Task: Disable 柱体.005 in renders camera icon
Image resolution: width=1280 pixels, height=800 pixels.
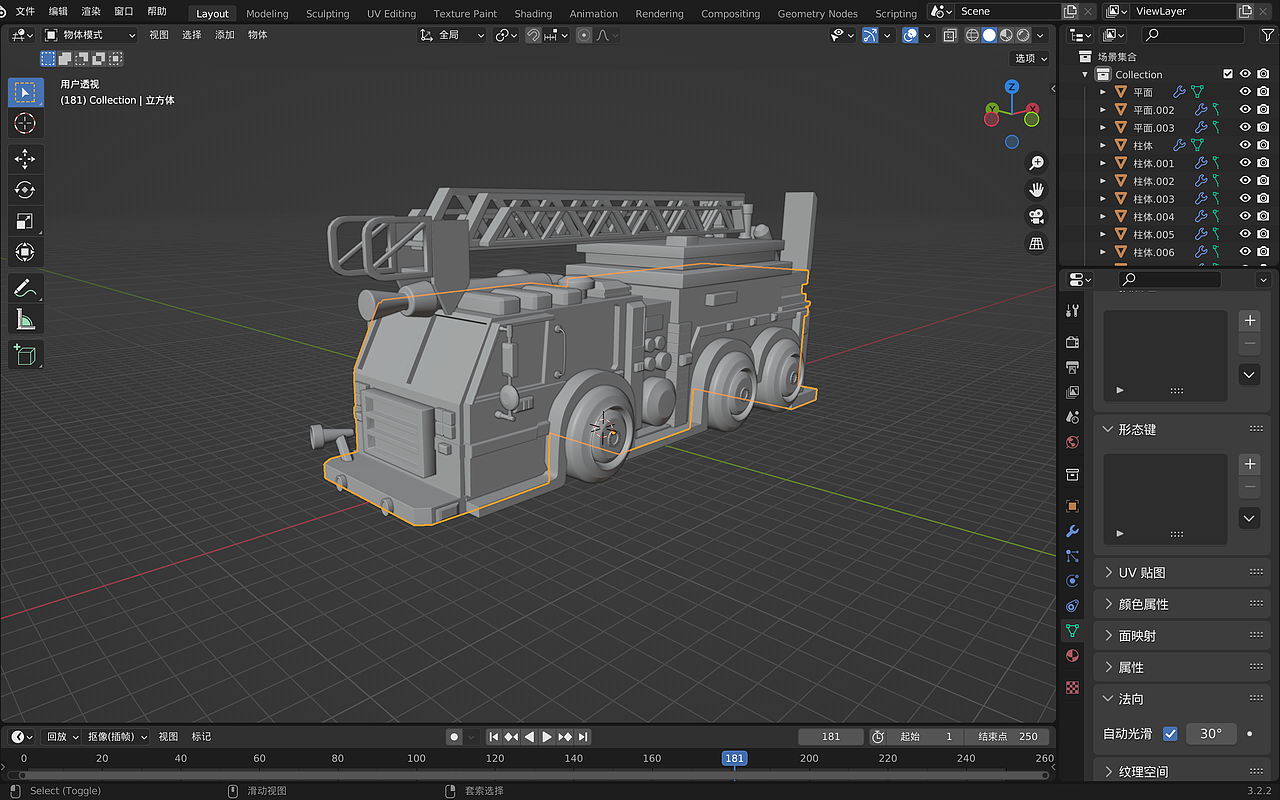Action: tap(1264, 235)
